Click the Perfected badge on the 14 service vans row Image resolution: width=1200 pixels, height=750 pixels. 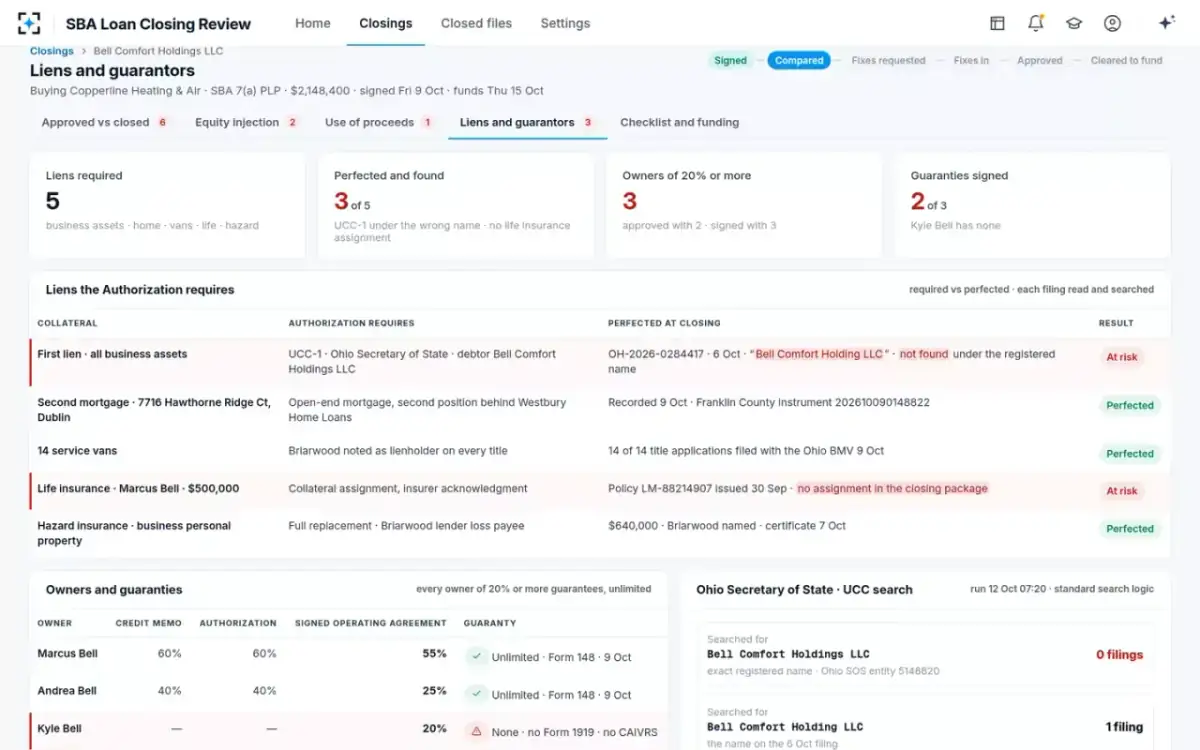click(1130, 453)
